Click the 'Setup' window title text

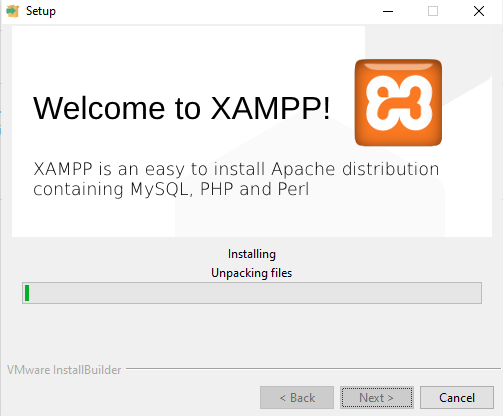click(x=41, y=11)
